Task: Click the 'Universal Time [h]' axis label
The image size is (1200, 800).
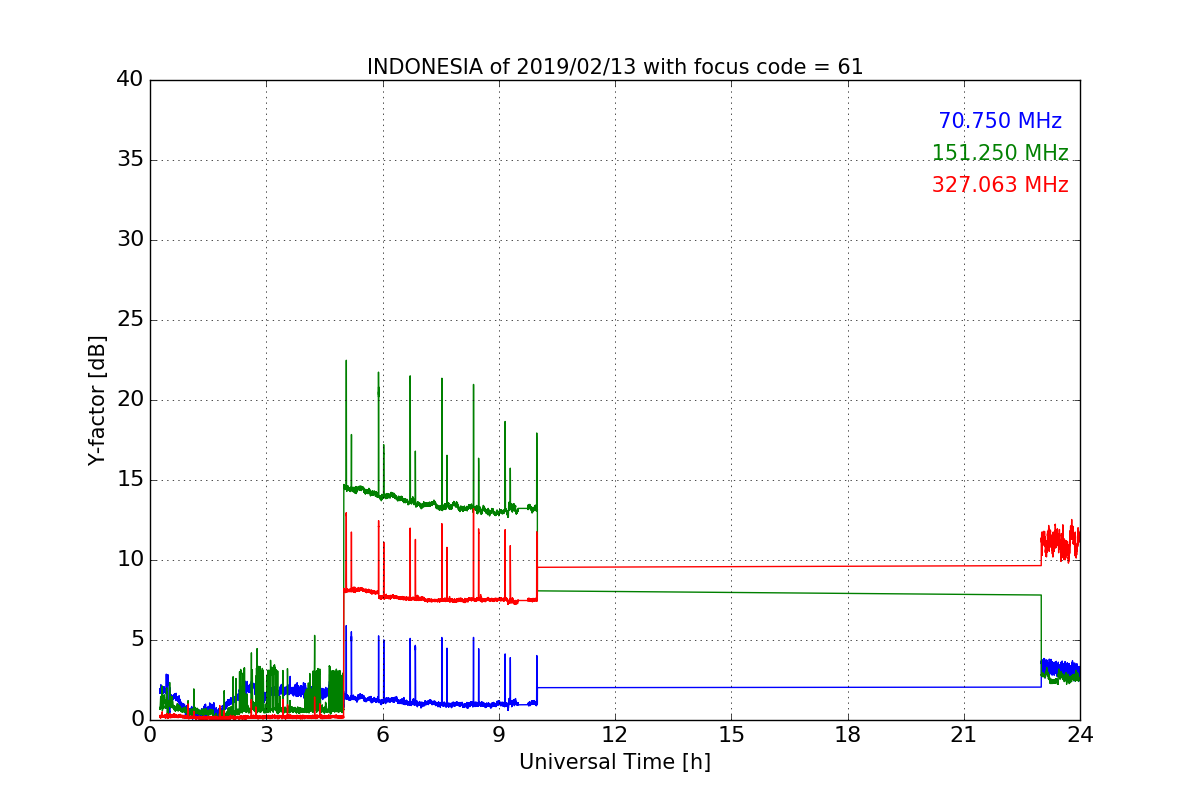Action: click(615, 762)
